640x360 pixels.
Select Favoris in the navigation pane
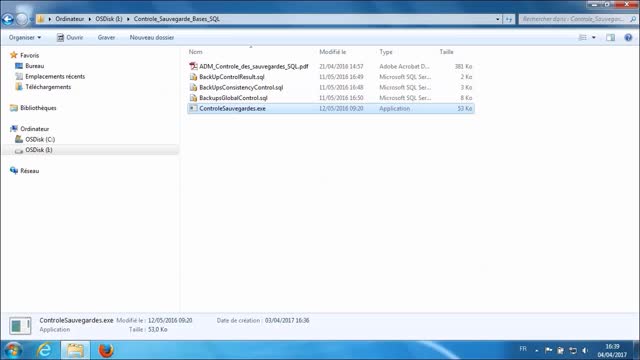tap(29, 55)
